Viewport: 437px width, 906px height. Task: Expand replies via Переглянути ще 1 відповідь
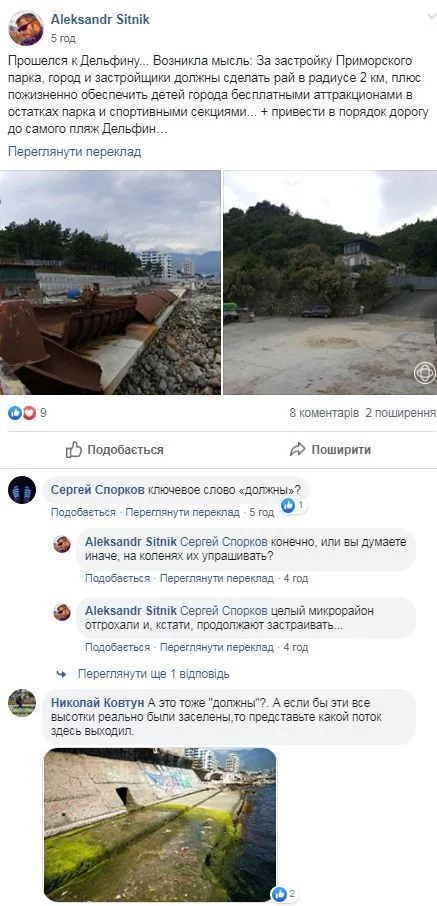pos(153,674)
